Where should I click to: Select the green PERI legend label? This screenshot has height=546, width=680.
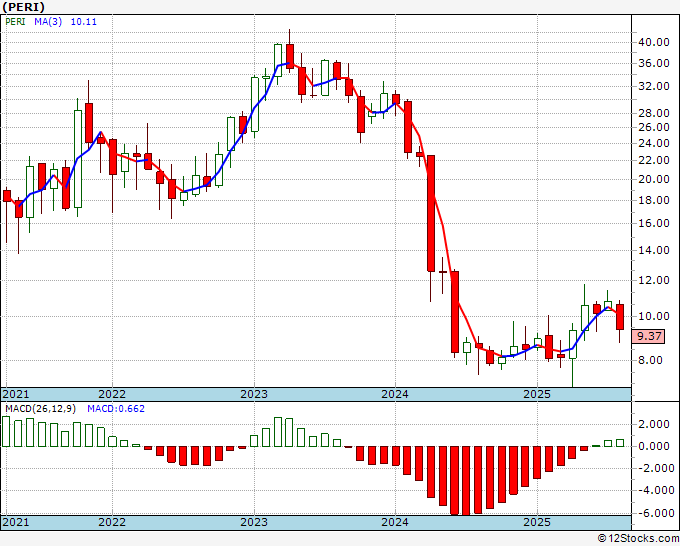(x=15, y=22)
